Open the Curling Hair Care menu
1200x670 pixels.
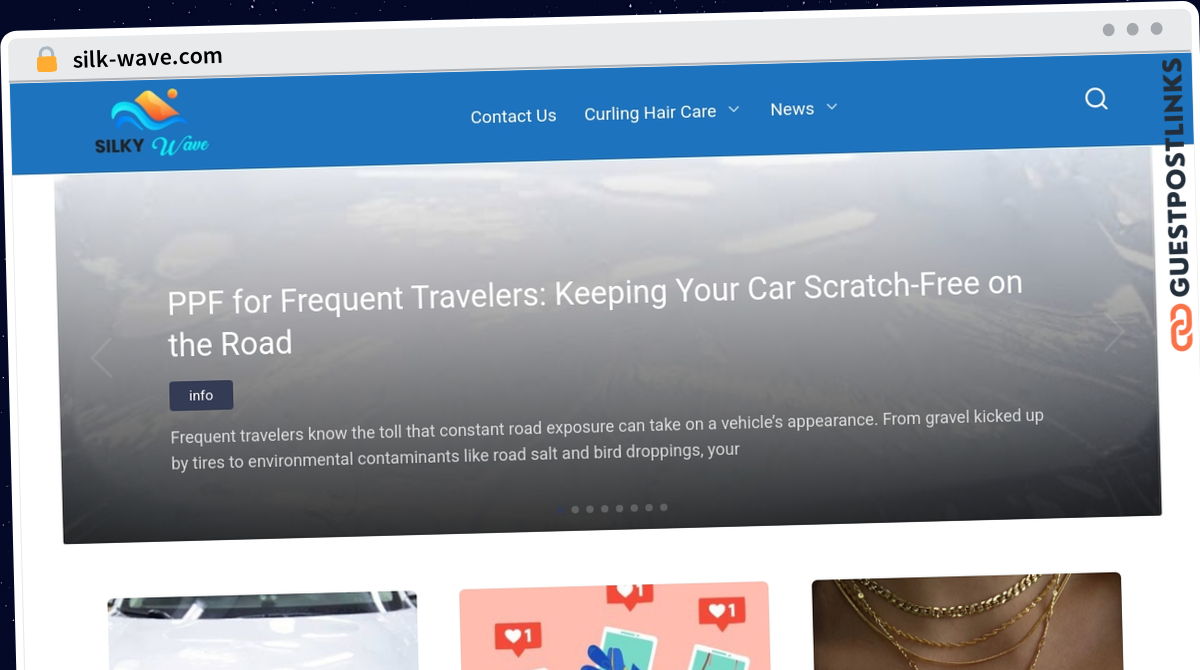[650, 113]
